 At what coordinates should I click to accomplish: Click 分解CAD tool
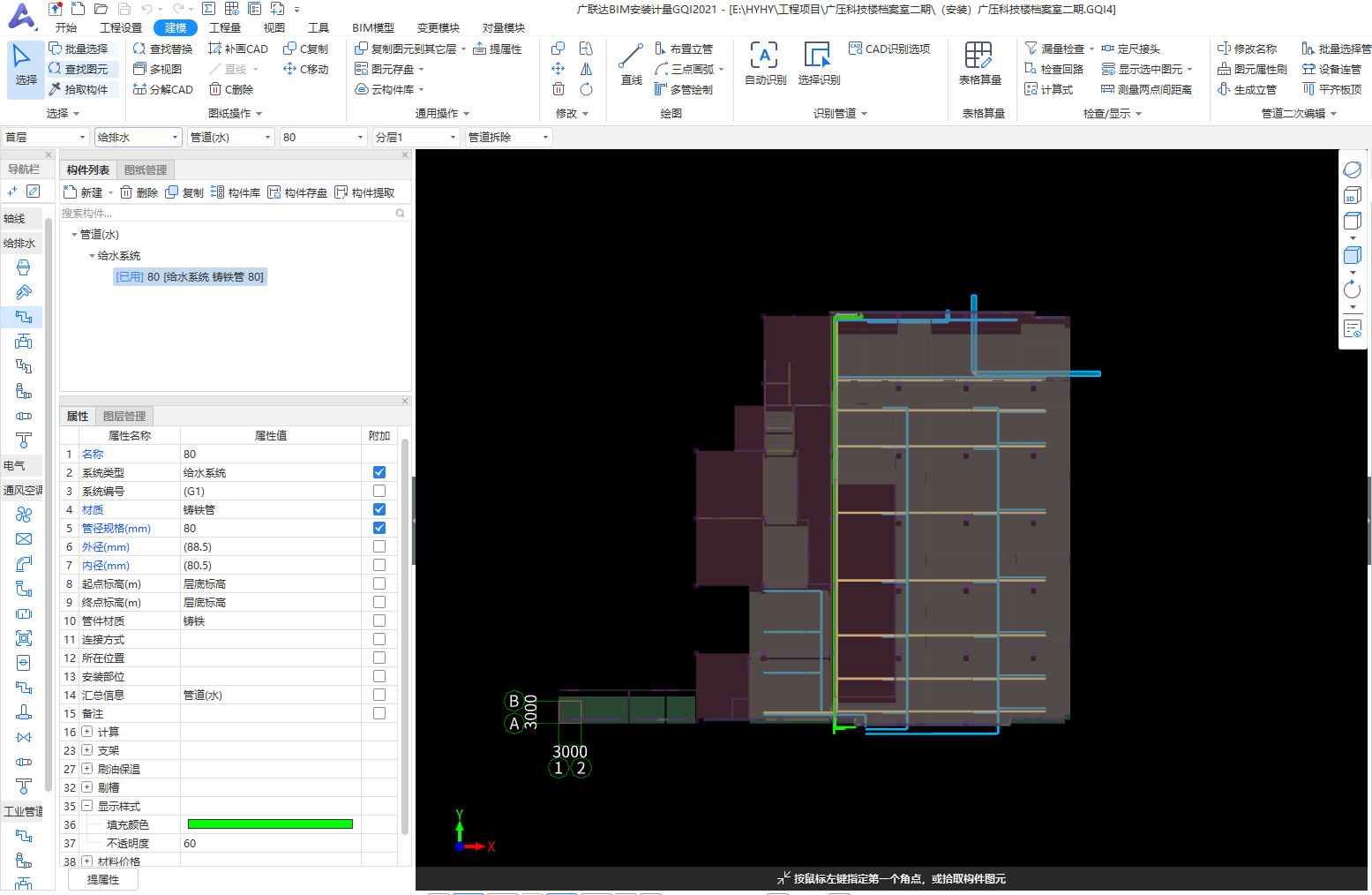[163, 89]
